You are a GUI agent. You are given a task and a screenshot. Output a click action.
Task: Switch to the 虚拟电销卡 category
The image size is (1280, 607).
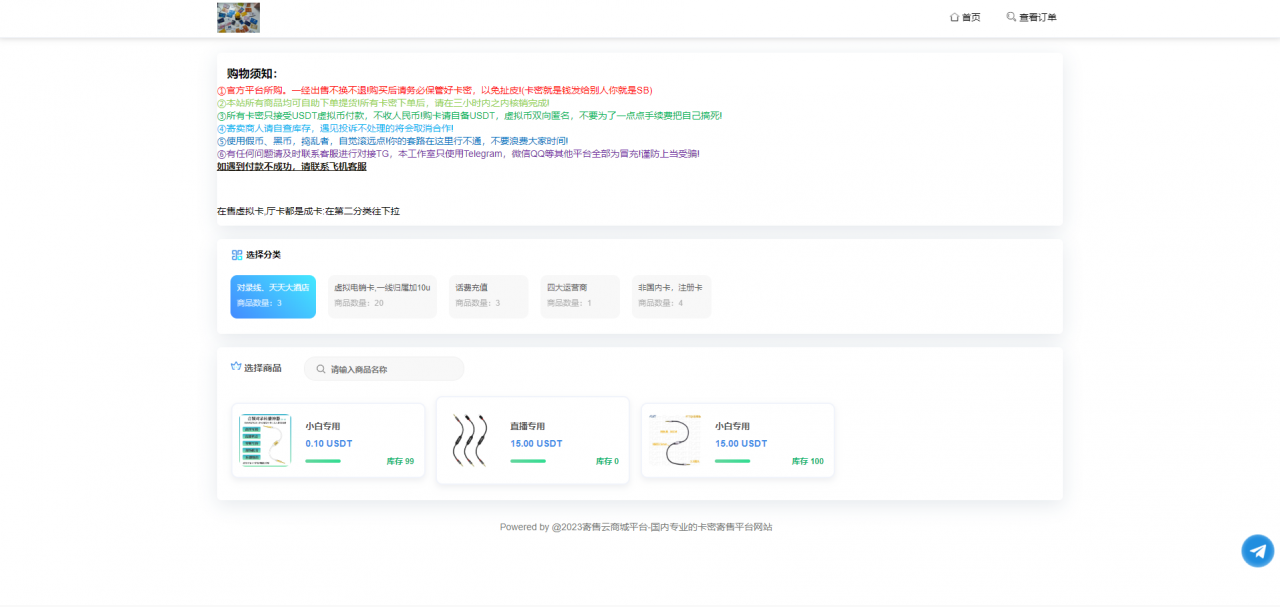coord(382,296)
